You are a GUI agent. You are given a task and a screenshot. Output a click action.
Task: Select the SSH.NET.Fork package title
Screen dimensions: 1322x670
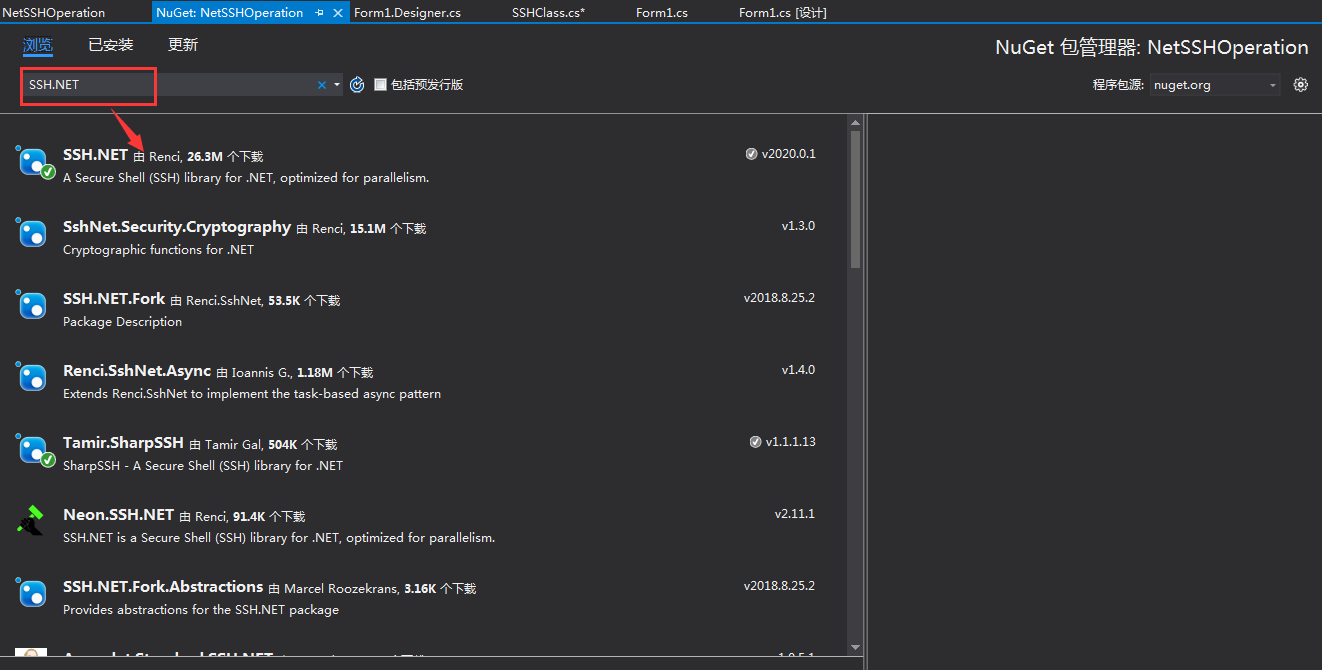(114, 299)
